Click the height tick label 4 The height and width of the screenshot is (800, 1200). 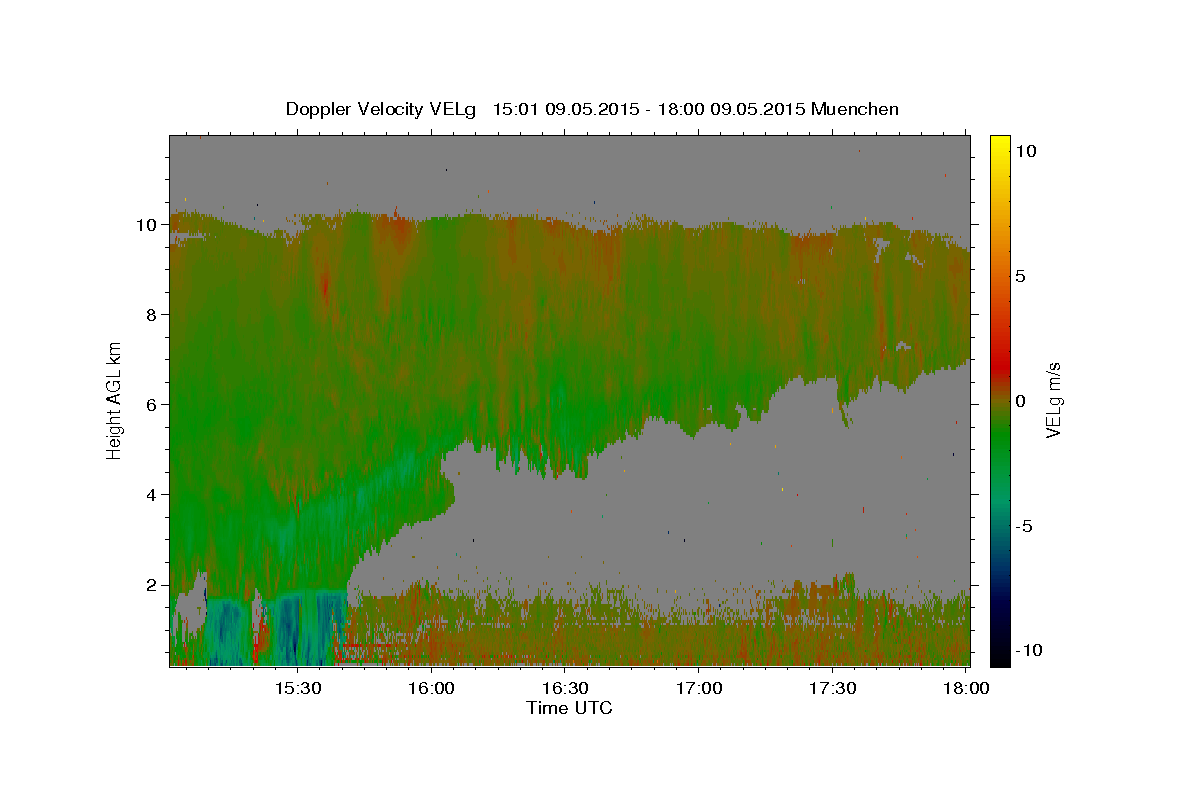(x=152, y=494)
